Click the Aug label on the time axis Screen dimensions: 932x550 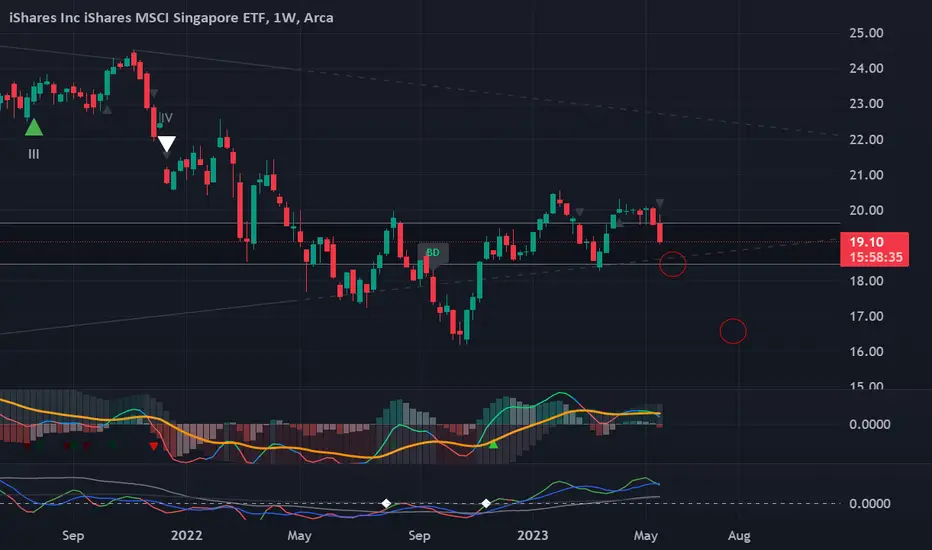pyautogui.click(x=739, y=536)
